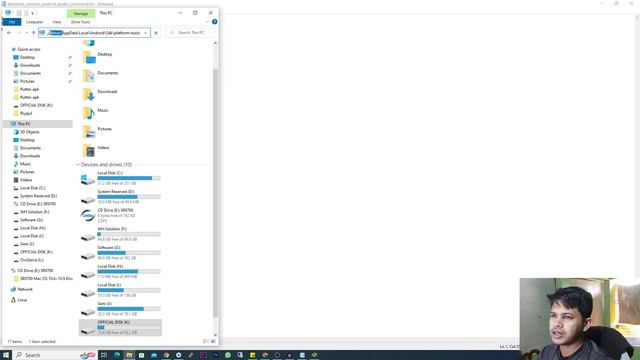Open the View ribbon tab

57,22
